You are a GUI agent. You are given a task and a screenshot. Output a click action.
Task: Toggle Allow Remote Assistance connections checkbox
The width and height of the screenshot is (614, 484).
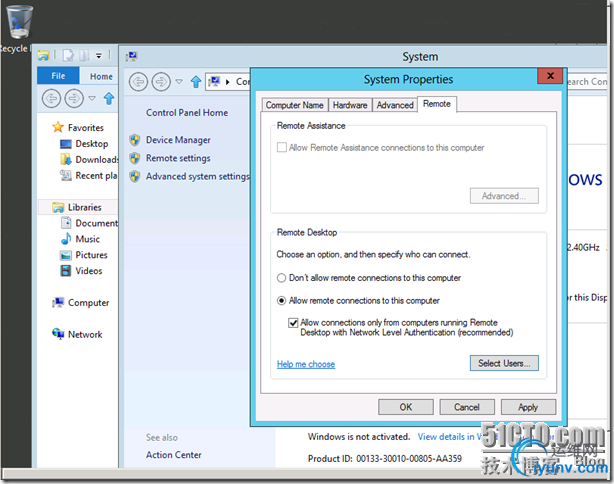[282, 148]
